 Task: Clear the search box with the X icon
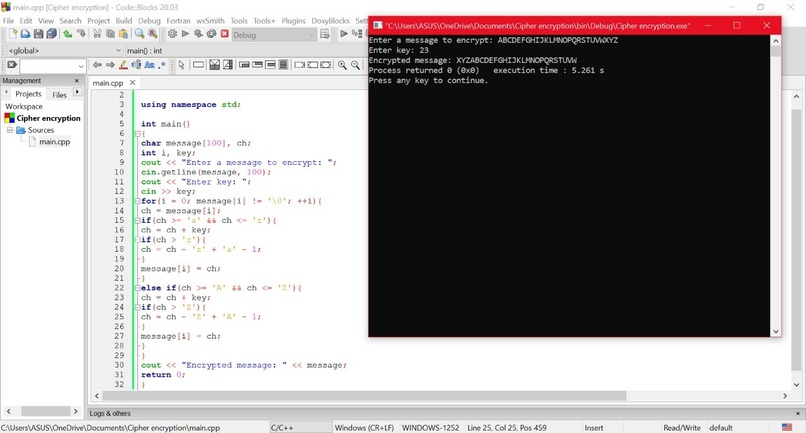(x=11, y=65)
